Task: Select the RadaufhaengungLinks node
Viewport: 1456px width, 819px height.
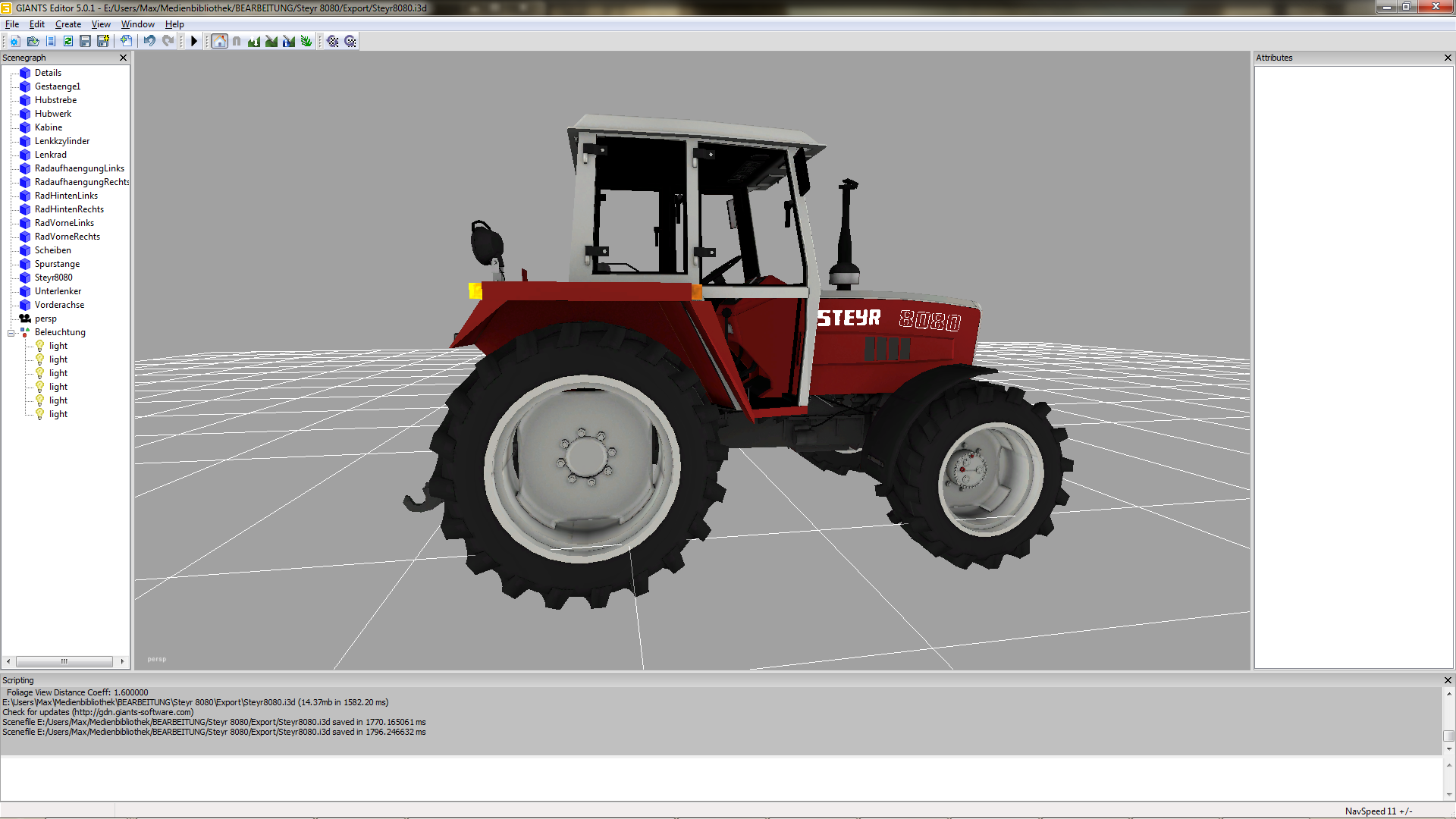Action: pos(80,168)
